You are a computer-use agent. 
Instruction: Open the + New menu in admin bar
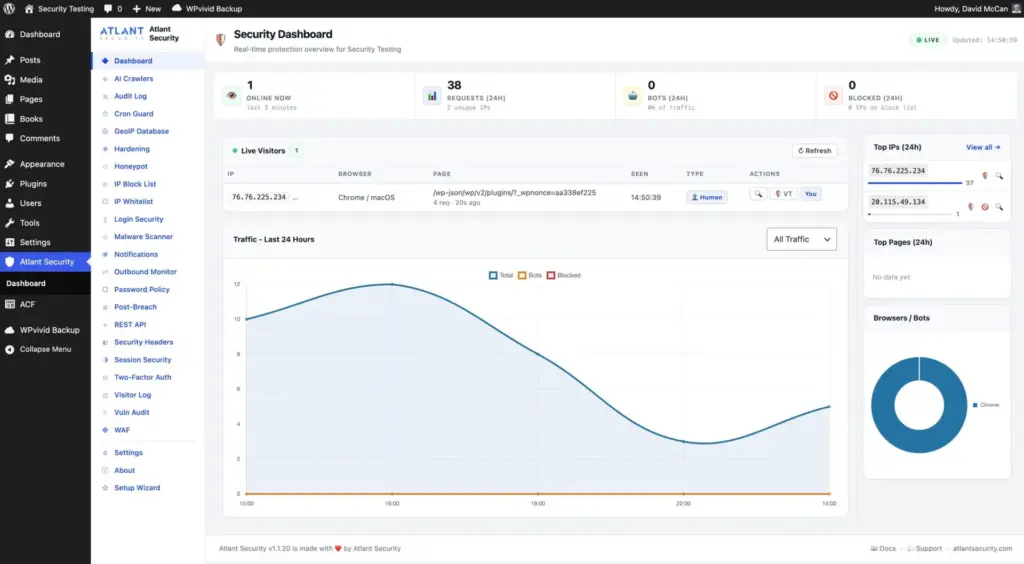146,8
